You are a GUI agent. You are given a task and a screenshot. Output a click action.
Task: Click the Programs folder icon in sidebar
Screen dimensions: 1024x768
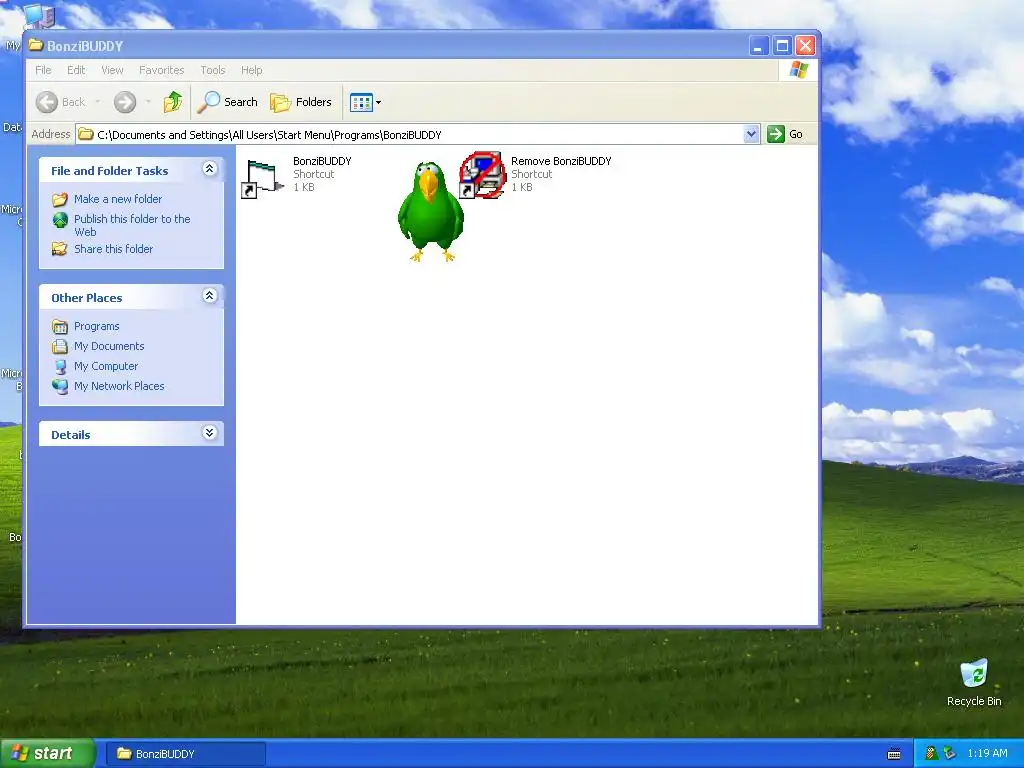pos(60,326)
